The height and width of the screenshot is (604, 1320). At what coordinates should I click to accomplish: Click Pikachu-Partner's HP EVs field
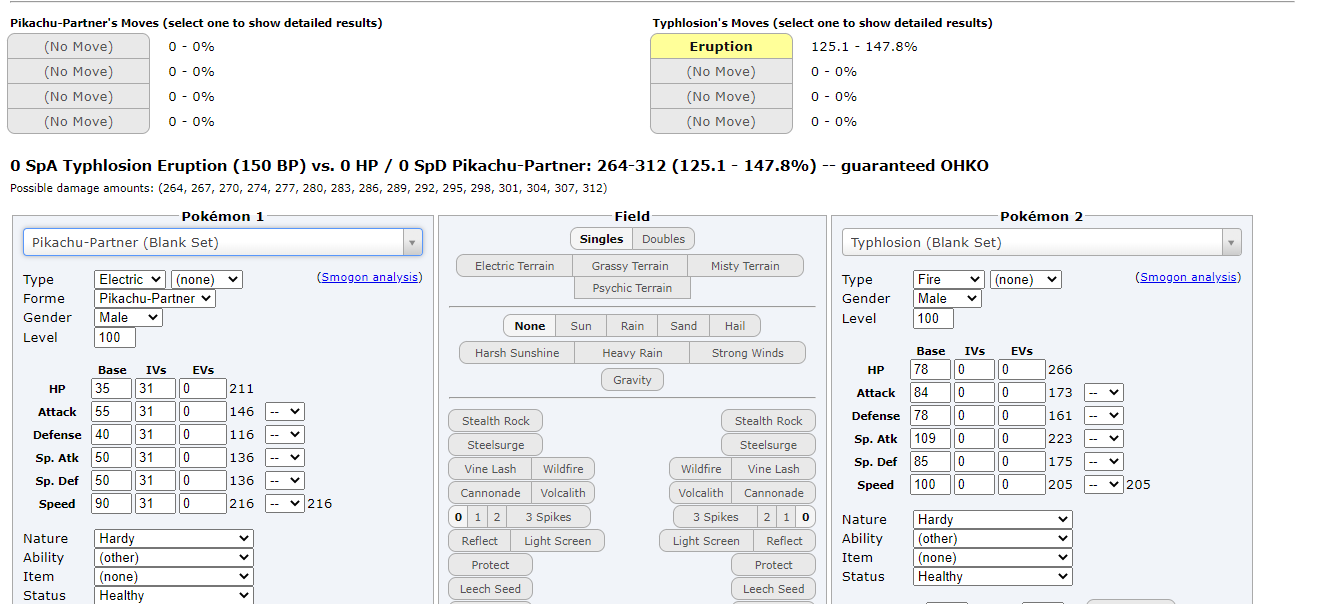click(203, 389)
